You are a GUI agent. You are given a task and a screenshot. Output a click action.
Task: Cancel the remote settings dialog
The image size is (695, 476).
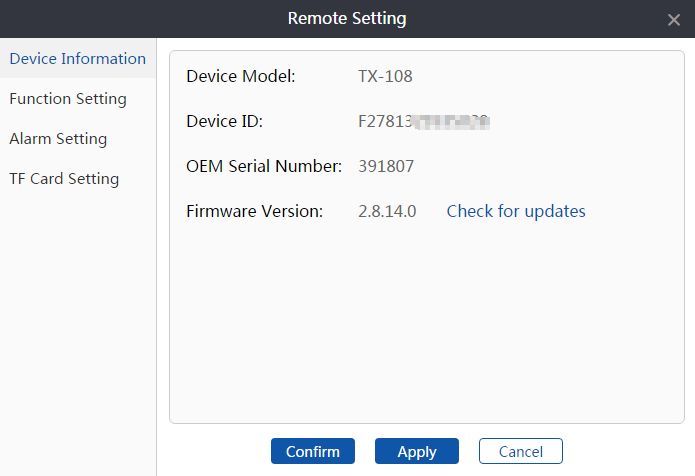pyautogui.click(x=520, y=451)
